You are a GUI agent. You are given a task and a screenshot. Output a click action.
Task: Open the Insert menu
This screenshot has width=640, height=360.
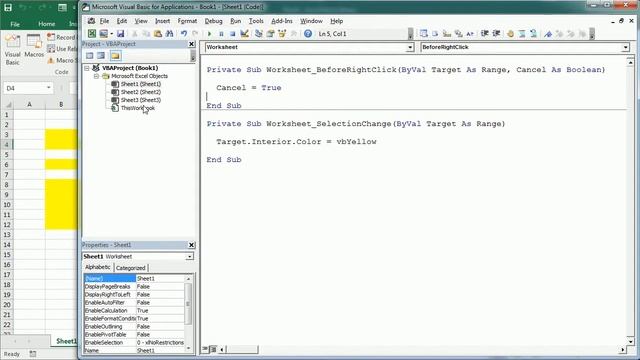coord(162,21)
